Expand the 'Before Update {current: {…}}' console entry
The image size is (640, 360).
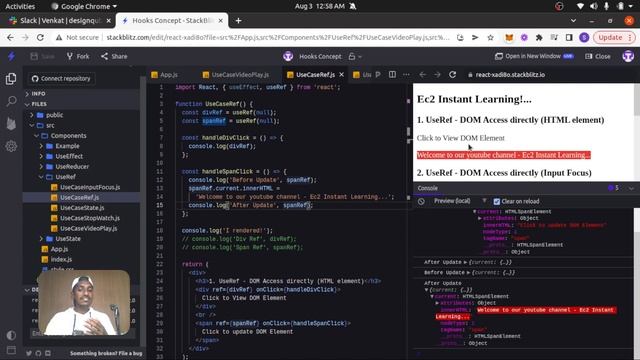pyautogui.click(x=469, y=272)
